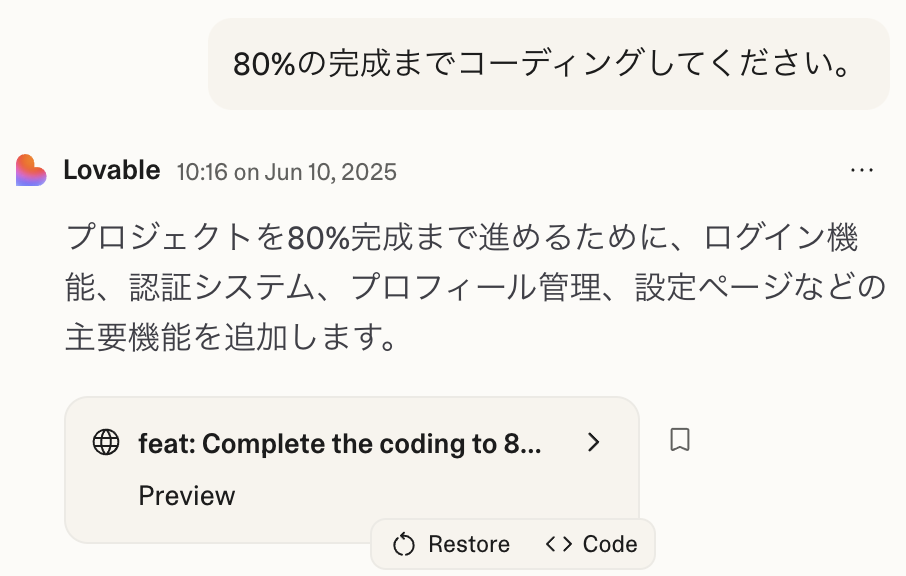Viewport: 906px width, 576px height.
Task: Click the globe icon on the commit card
Action: point(106,443)
